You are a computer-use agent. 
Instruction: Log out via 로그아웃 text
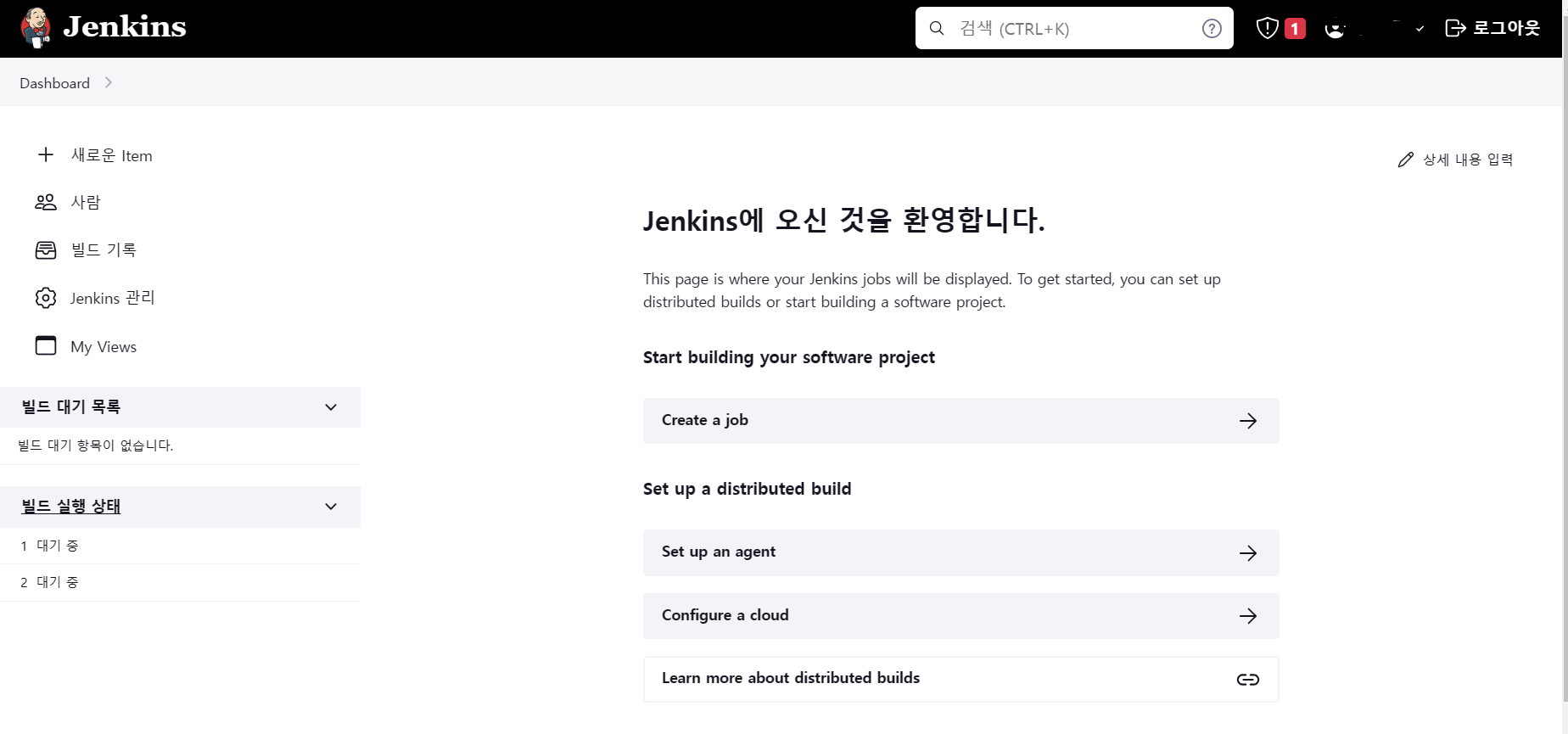[x=1506, y=28]
